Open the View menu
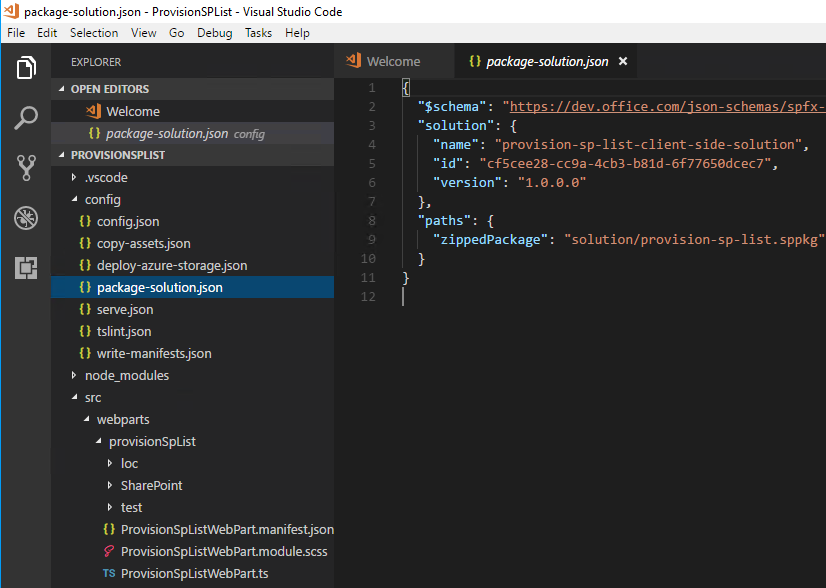Viewport: 826px width, 588px height. (x=143, y=33)
